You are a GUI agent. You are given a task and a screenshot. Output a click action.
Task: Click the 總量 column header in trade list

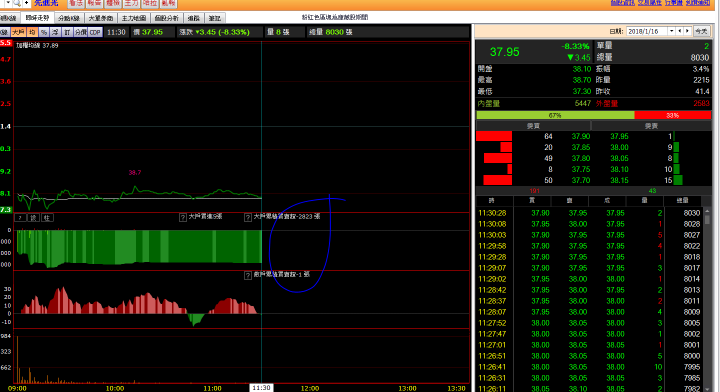(683, 201)
